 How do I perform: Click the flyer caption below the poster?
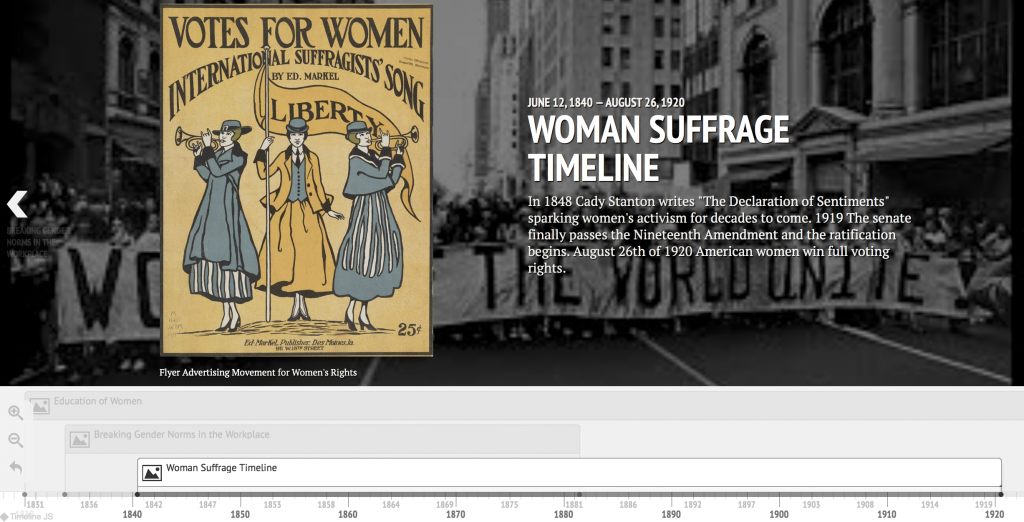pyautogui.click(x=258, y=373)
